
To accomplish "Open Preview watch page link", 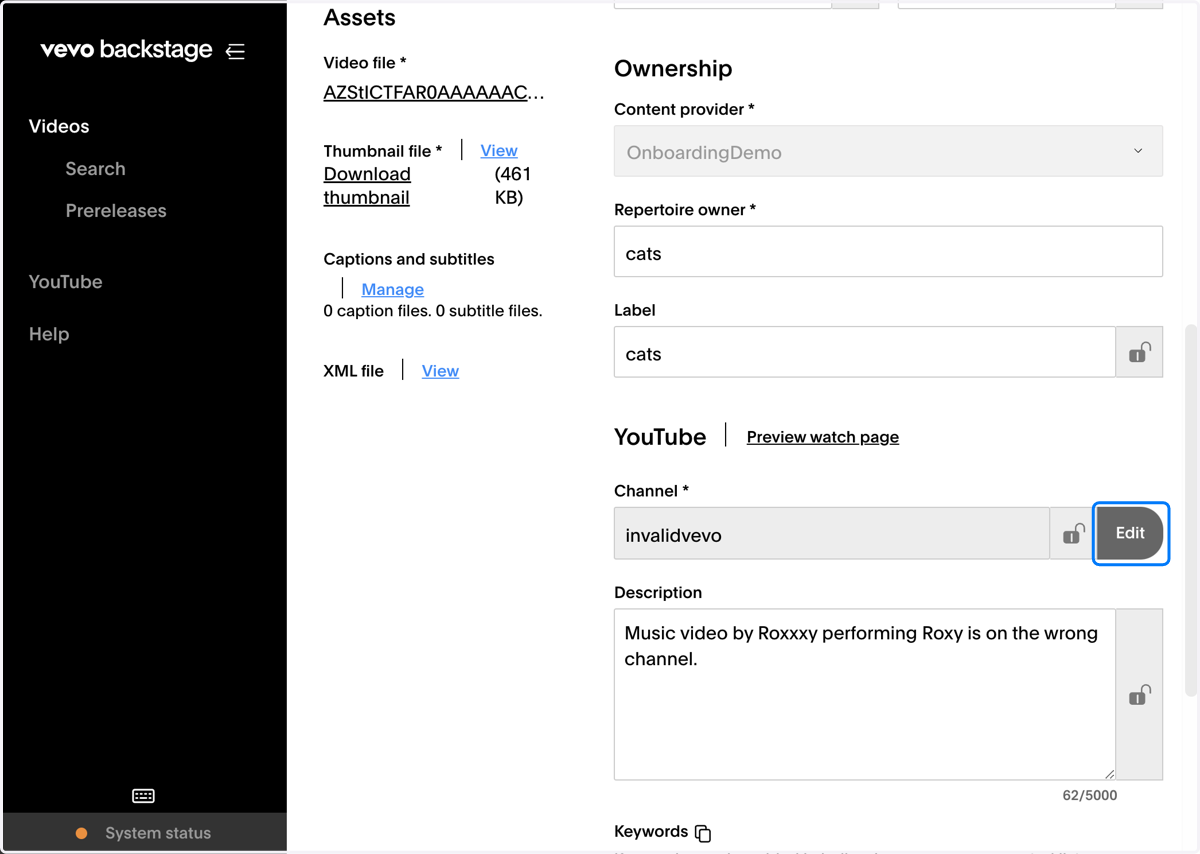I will click(x=823, y=437).
